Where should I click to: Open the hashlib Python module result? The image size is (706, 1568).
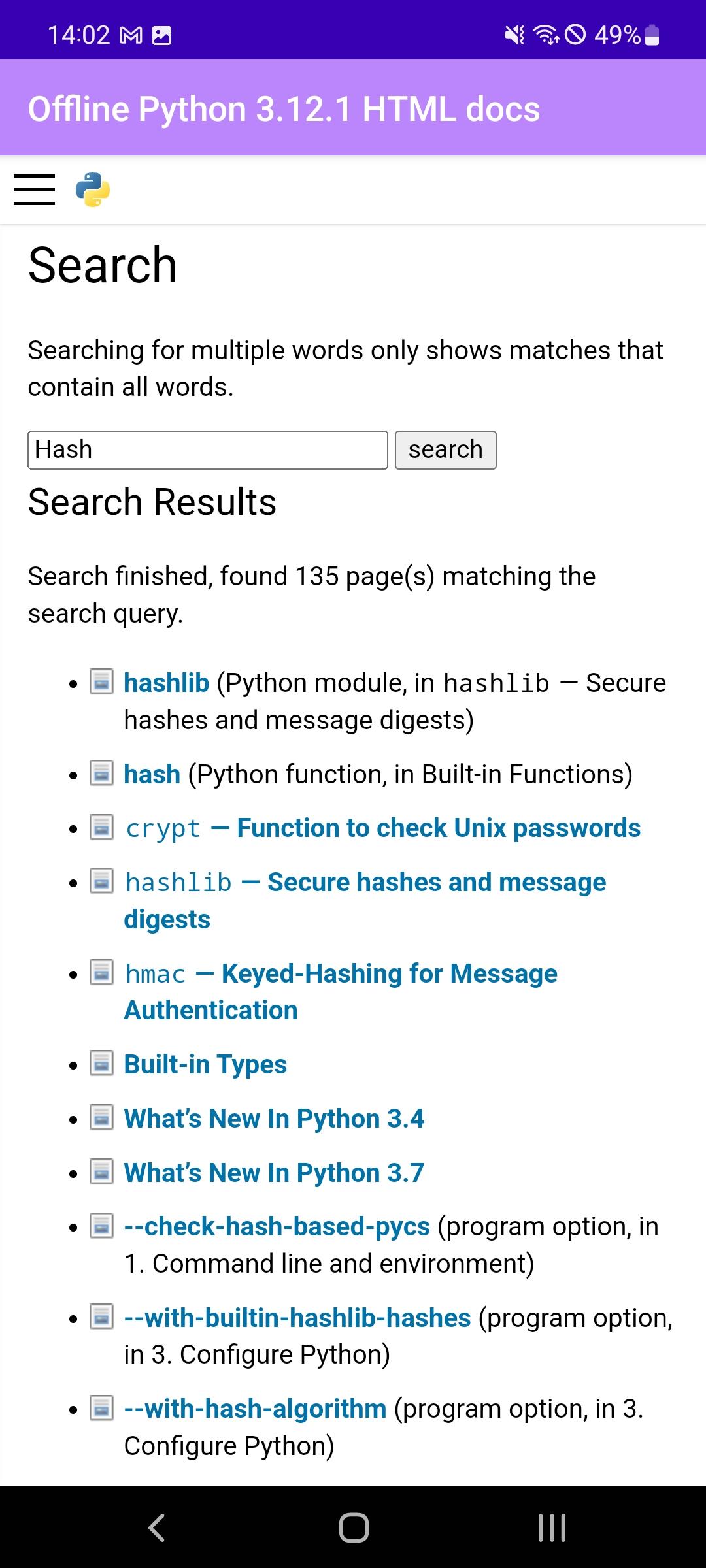point(167,683)
